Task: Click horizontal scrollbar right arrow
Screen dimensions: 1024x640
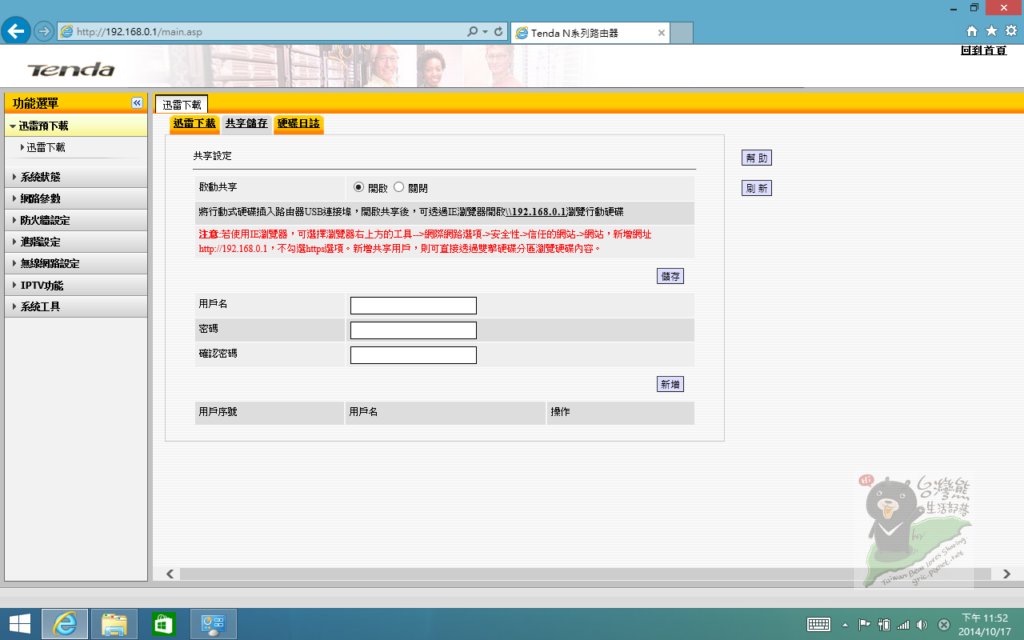Action: (x=1006, y=573)
